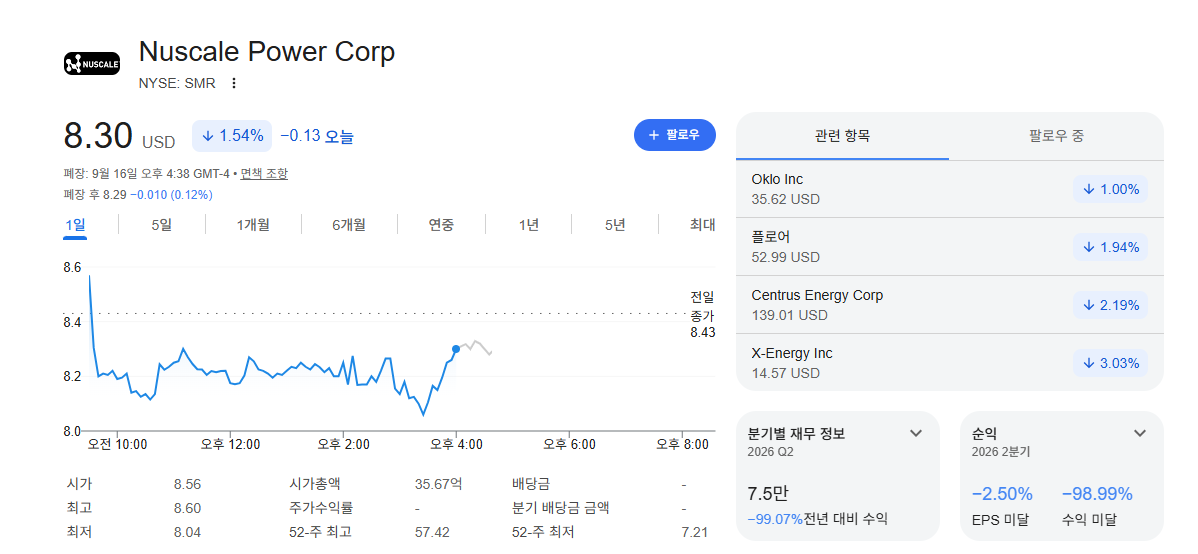Select the 5일 chart range
The height and width of the screenshot is (554, 1198).
click(x=162, y=225)
